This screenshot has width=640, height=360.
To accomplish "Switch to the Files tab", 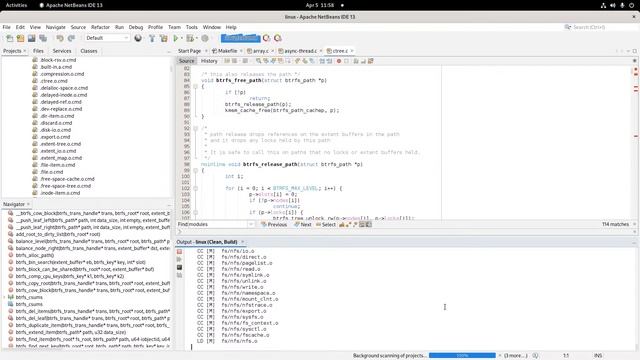I will tap(38, 51).
